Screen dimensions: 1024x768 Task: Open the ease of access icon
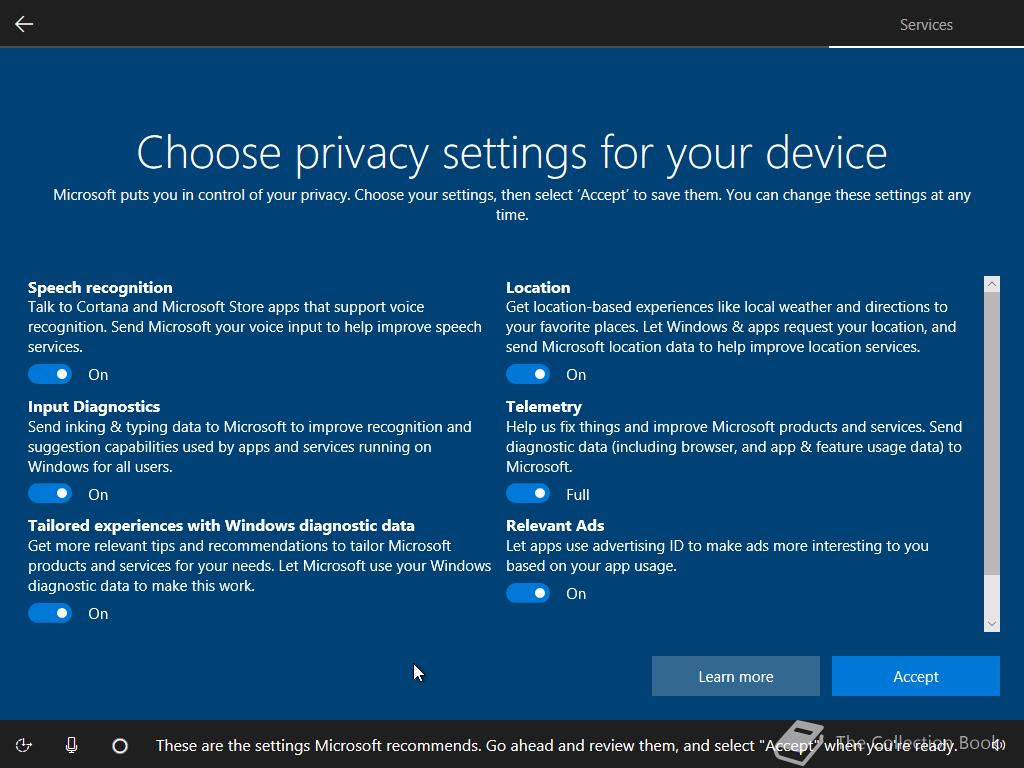[24, 745]
